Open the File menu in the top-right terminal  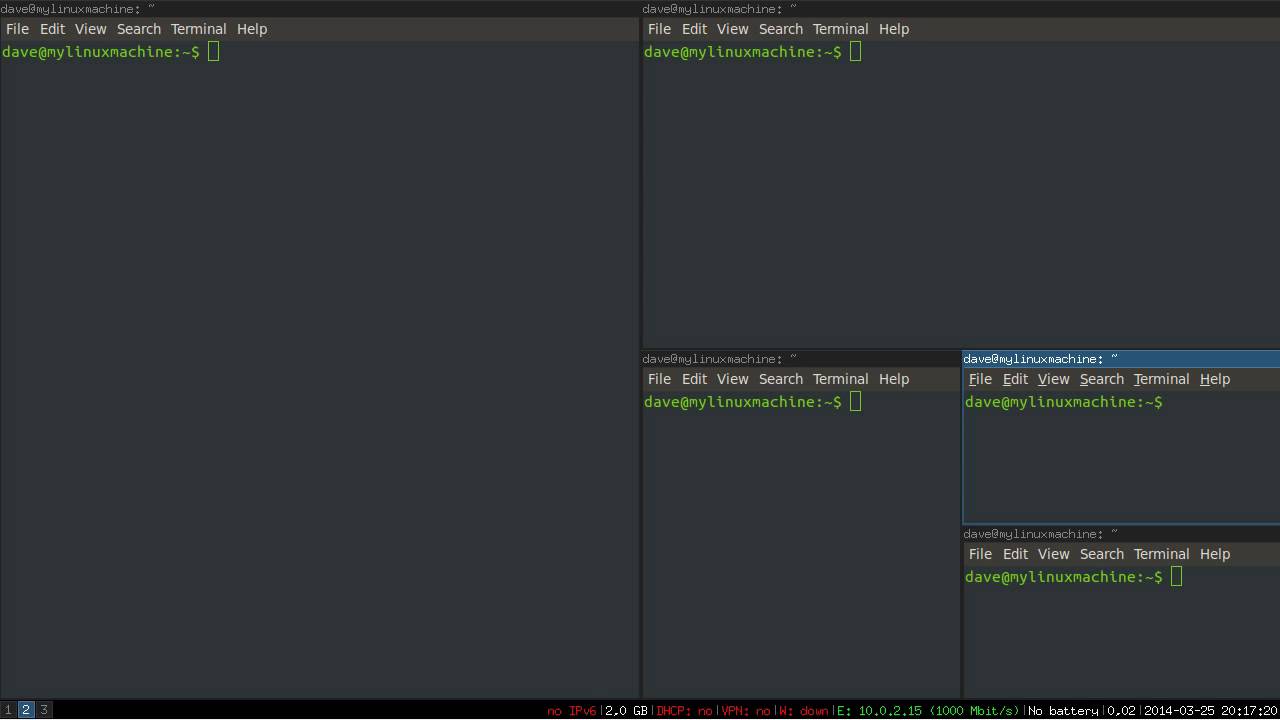pos(659,28)
